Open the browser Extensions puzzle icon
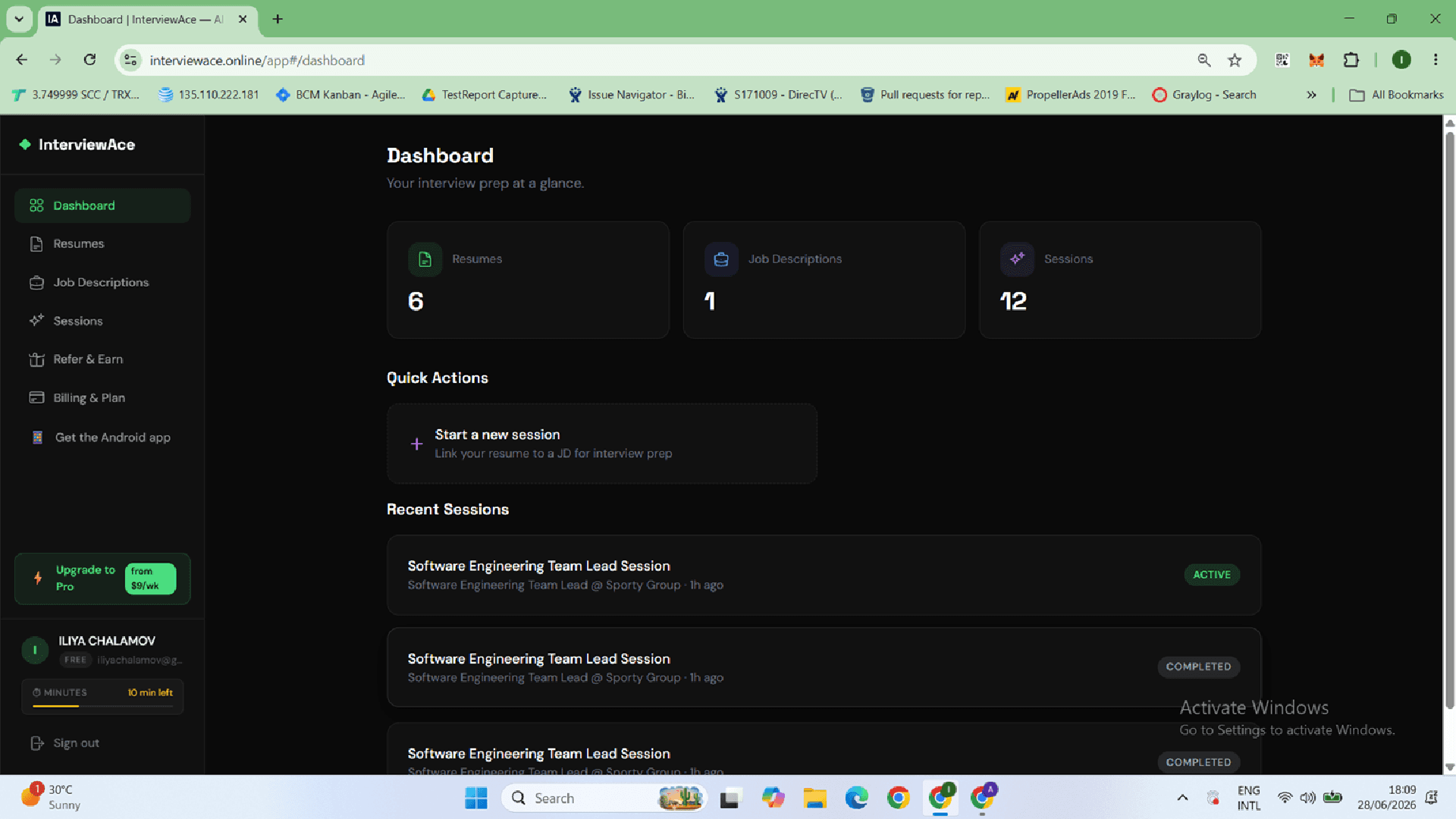 1351,60
